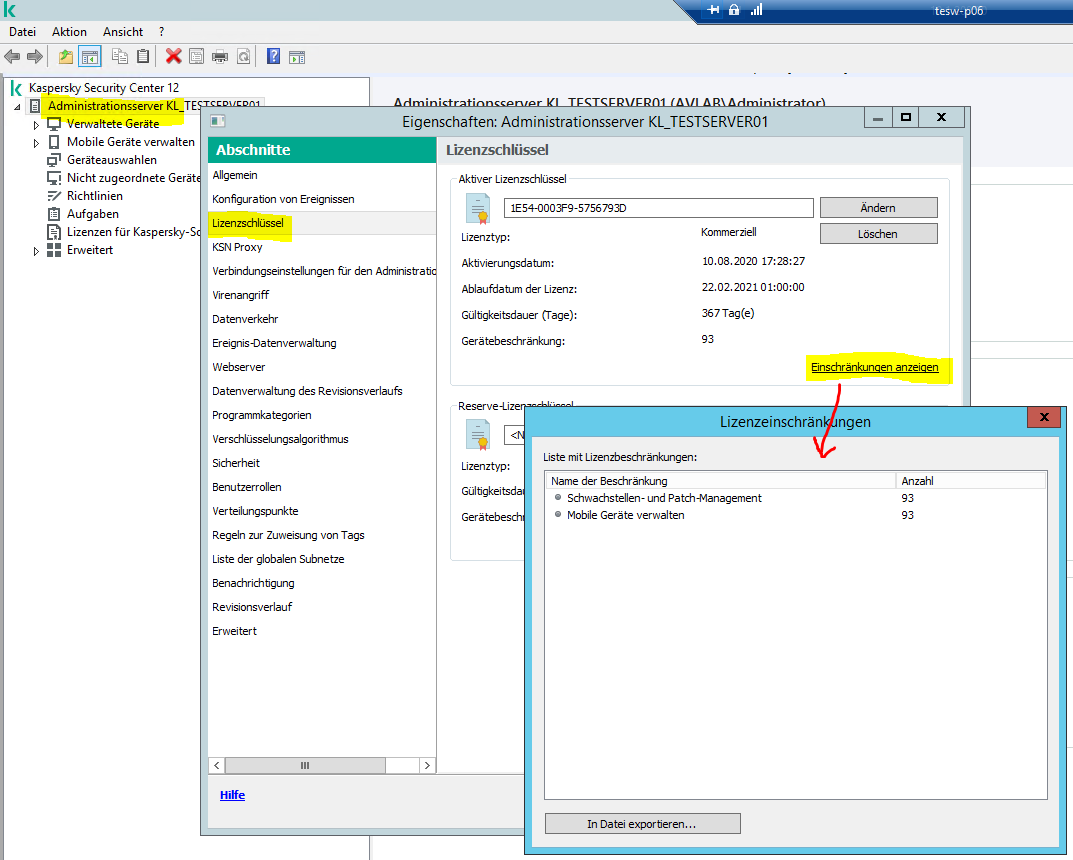Click the active license key input field
The image size is (1073, 860).
[658, 208]
